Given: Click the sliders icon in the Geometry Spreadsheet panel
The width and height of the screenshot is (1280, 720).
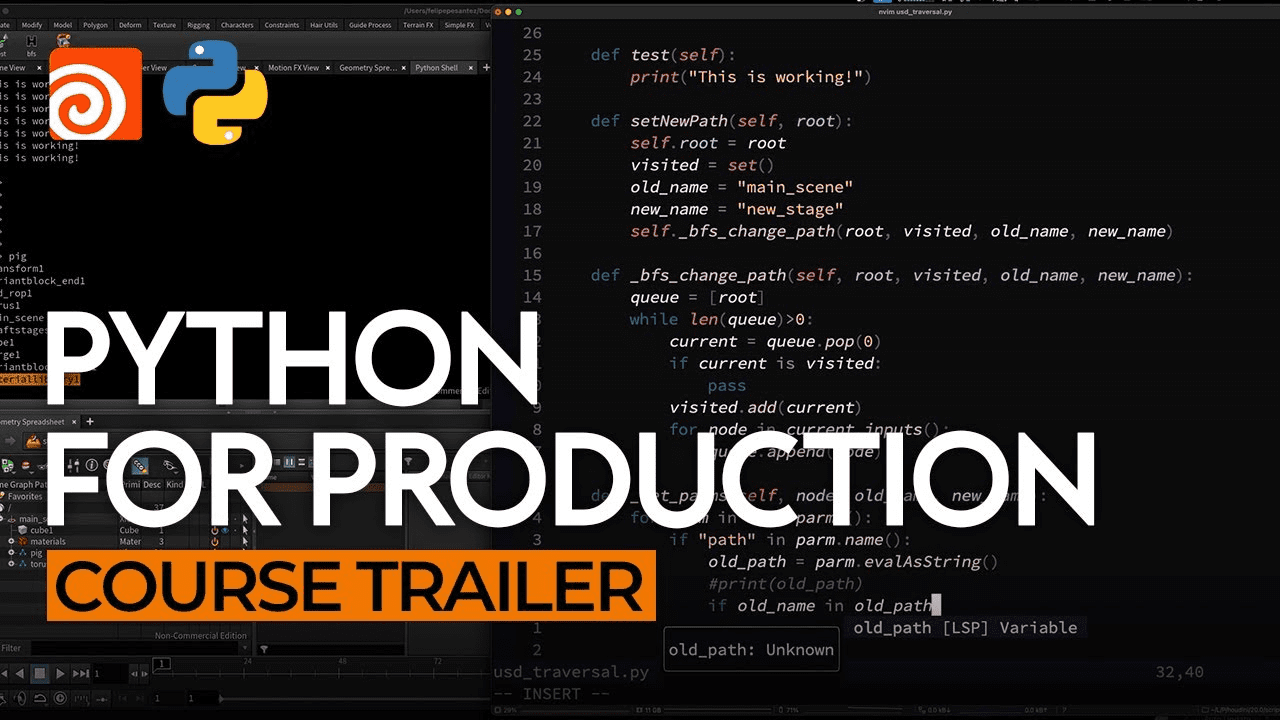Looking at the screenshot, I should click(73, 464).
